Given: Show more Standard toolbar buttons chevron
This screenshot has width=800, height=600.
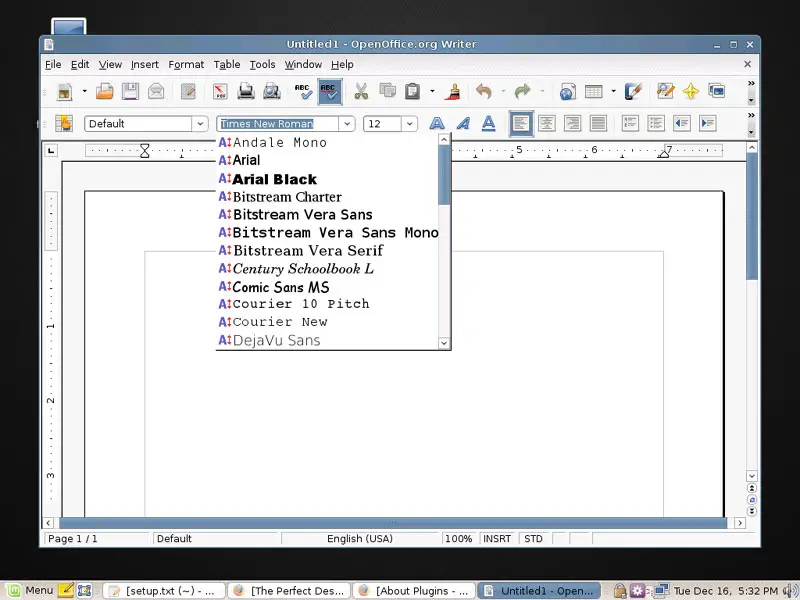Looking at the screenshot, I should [x=751, y=83].
